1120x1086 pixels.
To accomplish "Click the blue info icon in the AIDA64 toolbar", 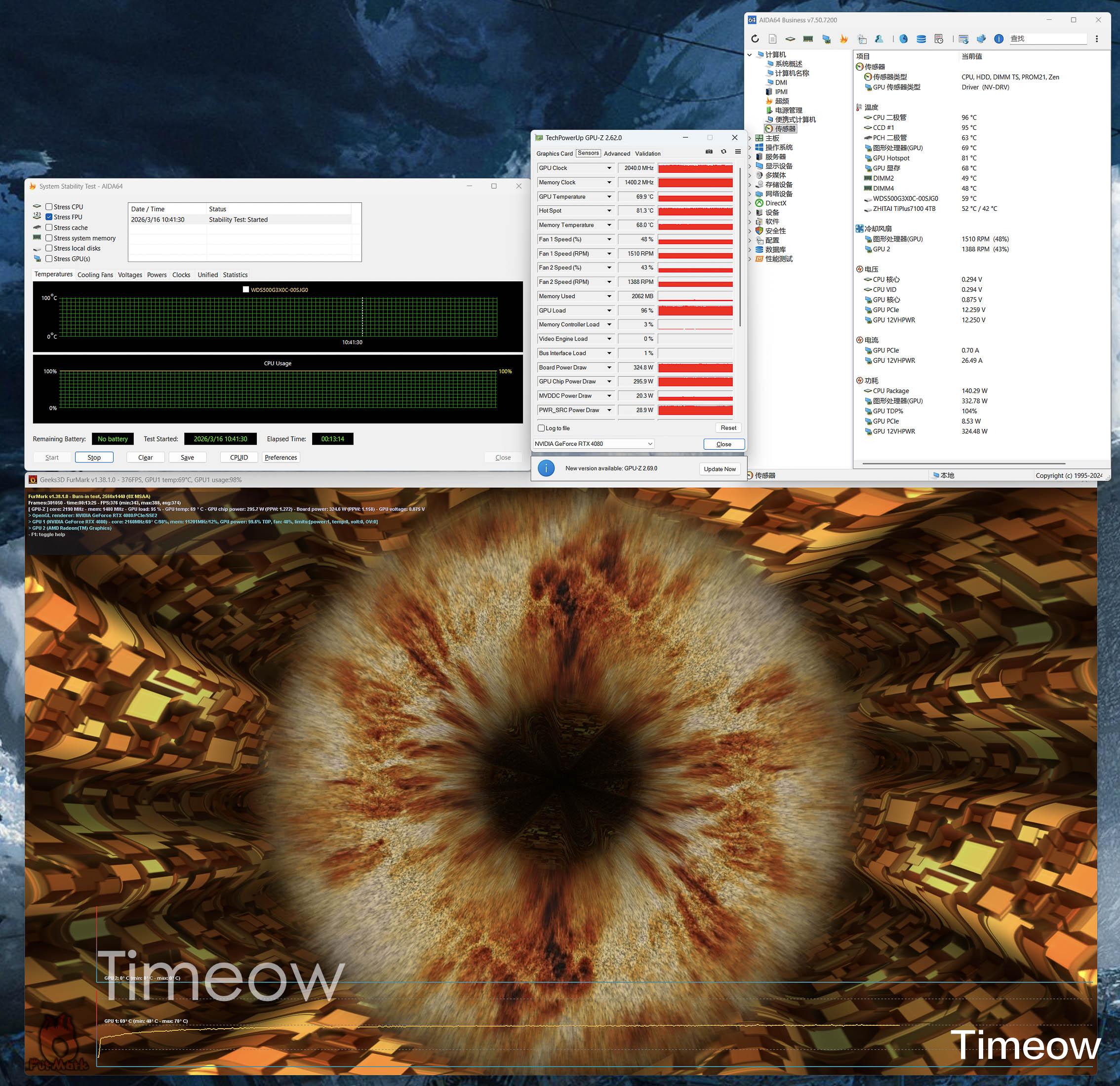I will click(x=999, y=39).
